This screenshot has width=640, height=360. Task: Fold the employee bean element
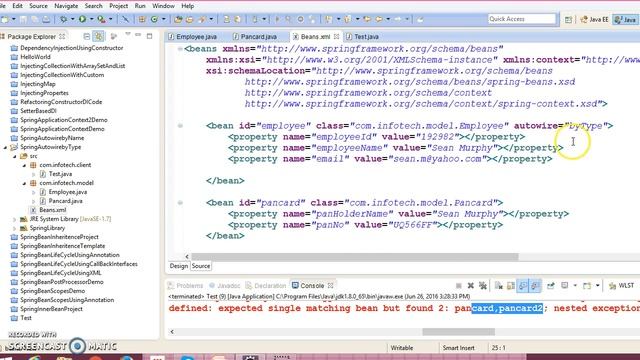(180, 126)
